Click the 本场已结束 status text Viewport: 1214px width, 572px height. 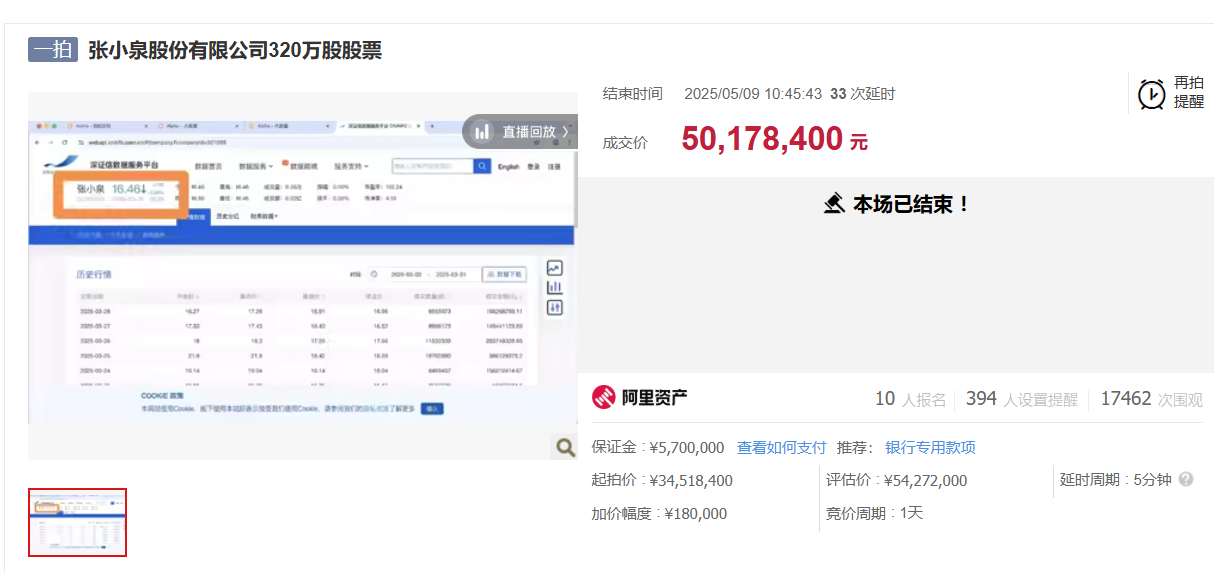tap(911, 204)
